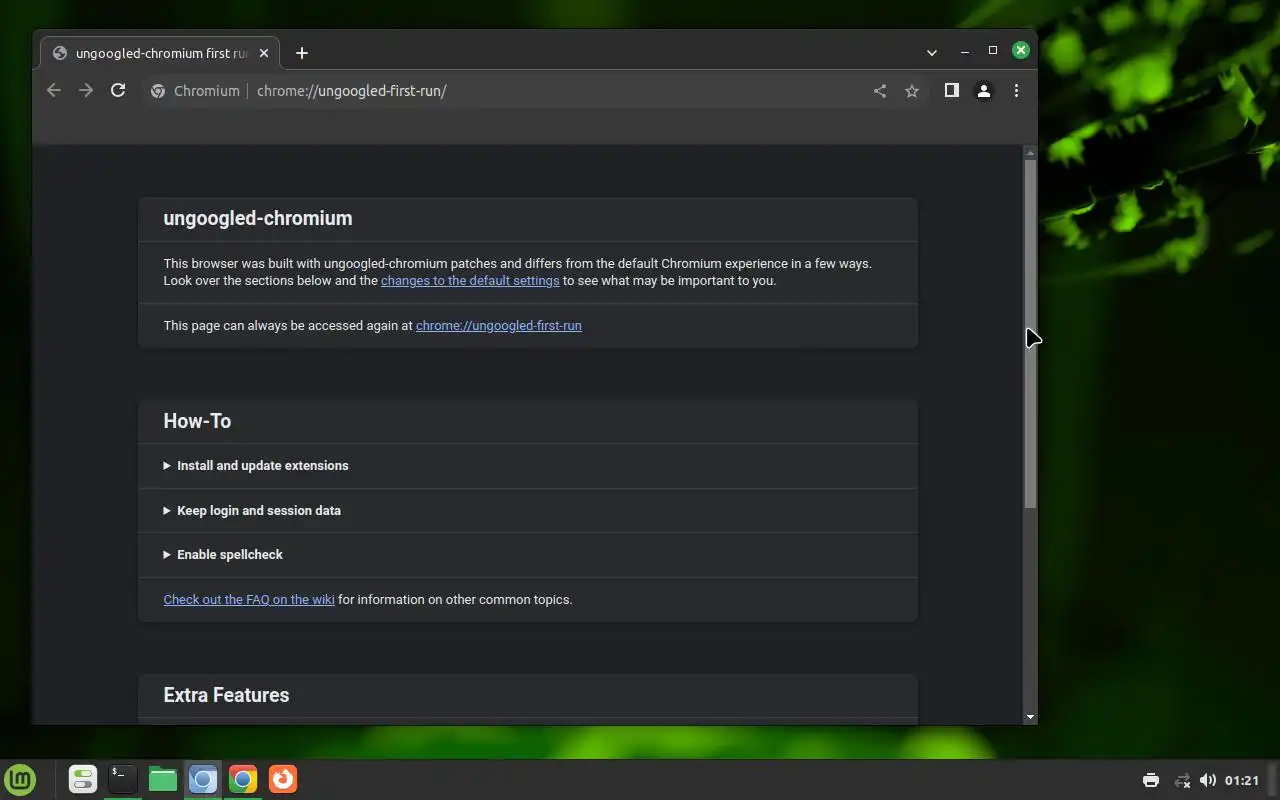The height and width of the screenshot is (800, 1280).
Task: Close the Chromium window
Action: [1021, 50]
